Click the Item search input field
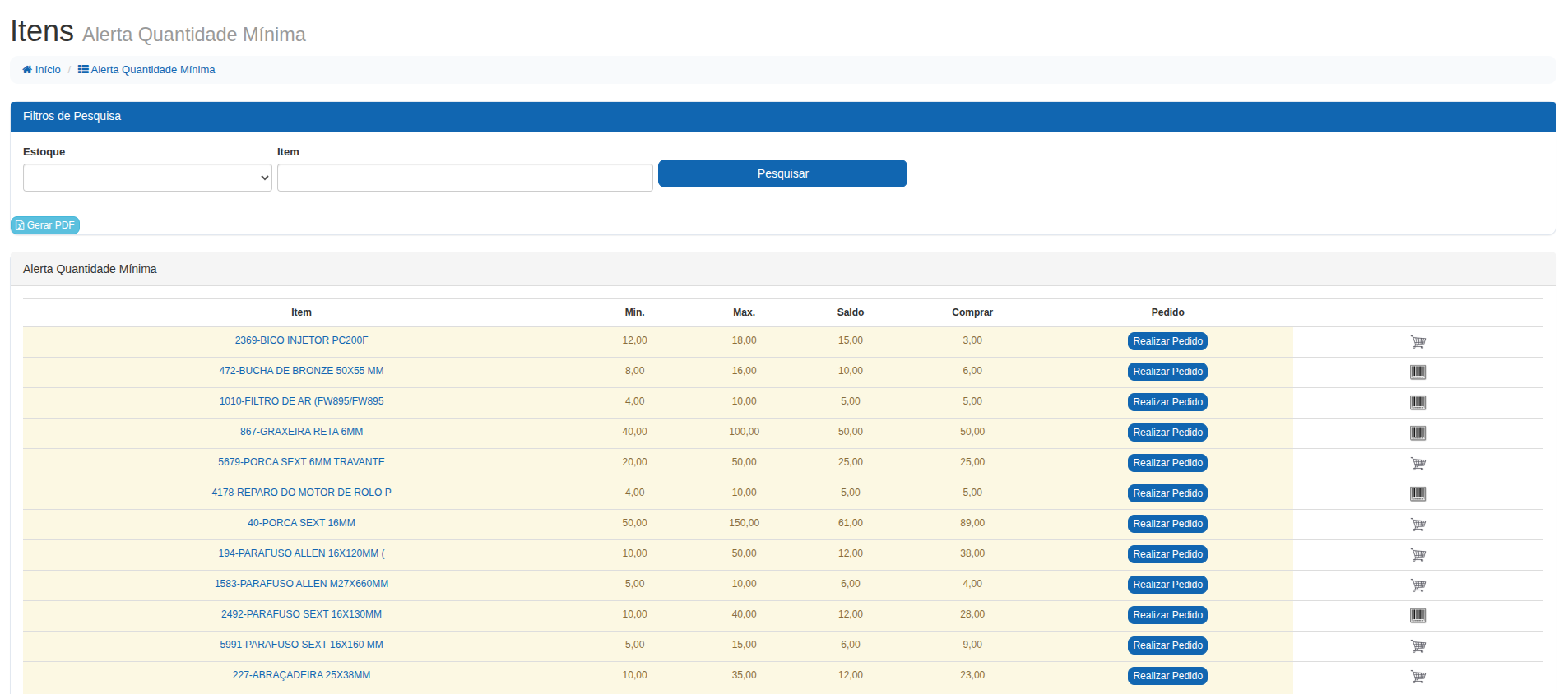Viewport: 1568px width, 694px height. 465,178
